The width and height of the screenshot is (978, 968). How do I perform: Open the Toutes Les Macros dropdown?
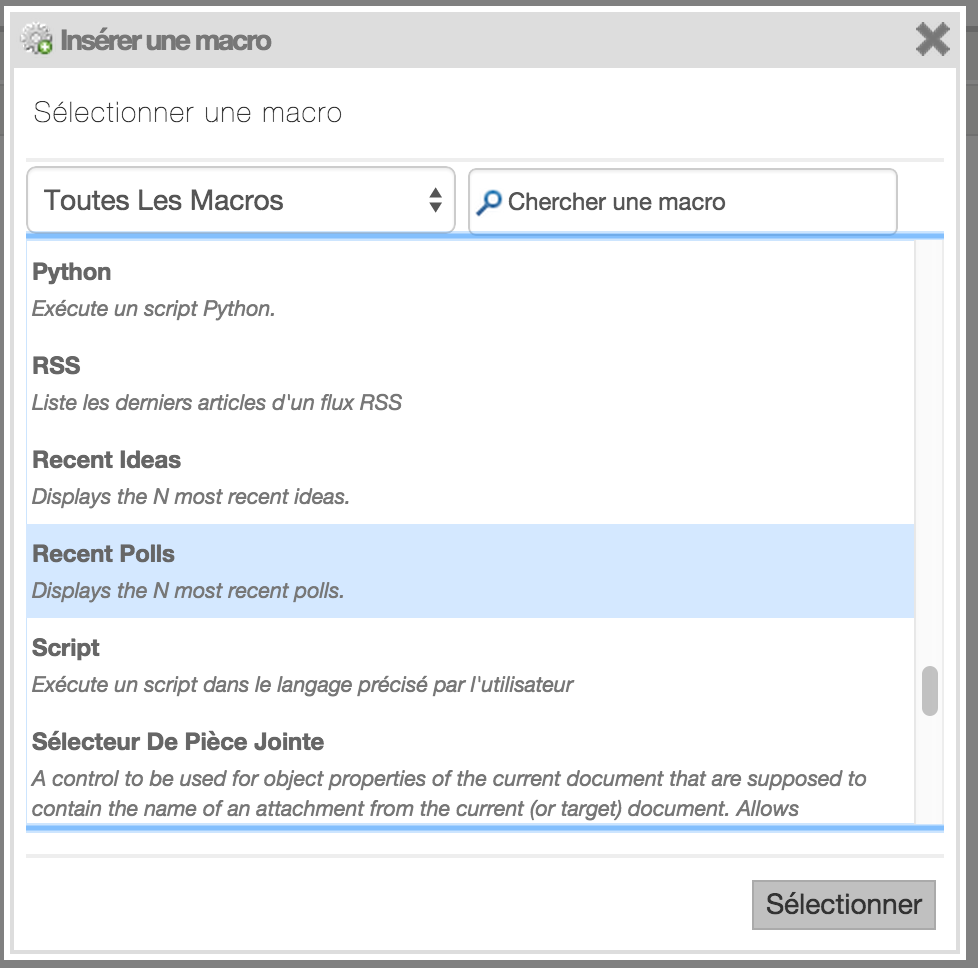241,200
